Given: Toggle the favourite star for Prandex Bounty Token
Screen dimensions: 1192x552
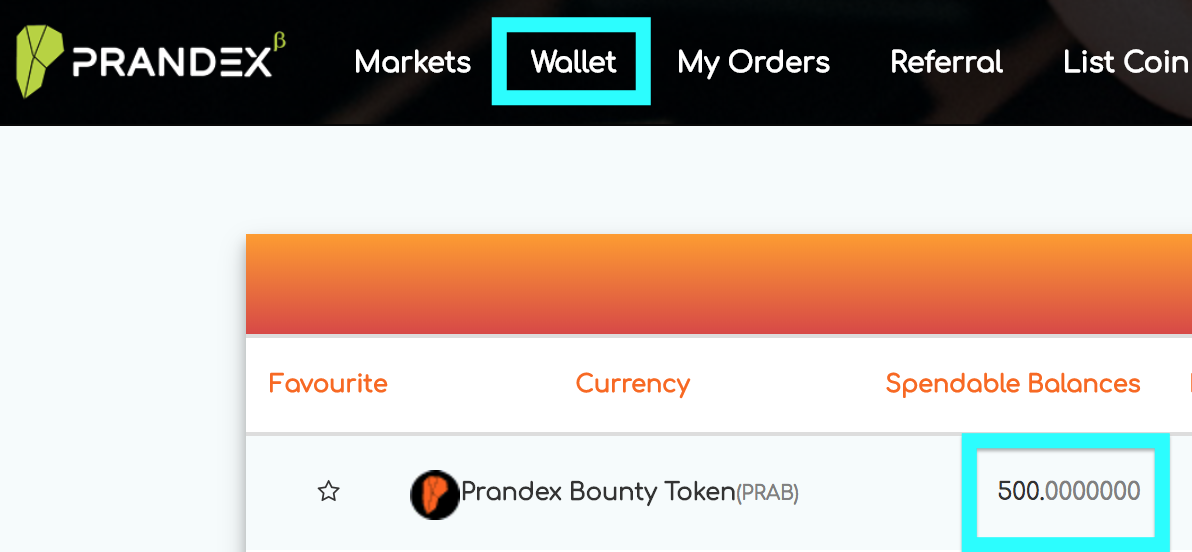Looking at the screenshot, I should 328,492.
